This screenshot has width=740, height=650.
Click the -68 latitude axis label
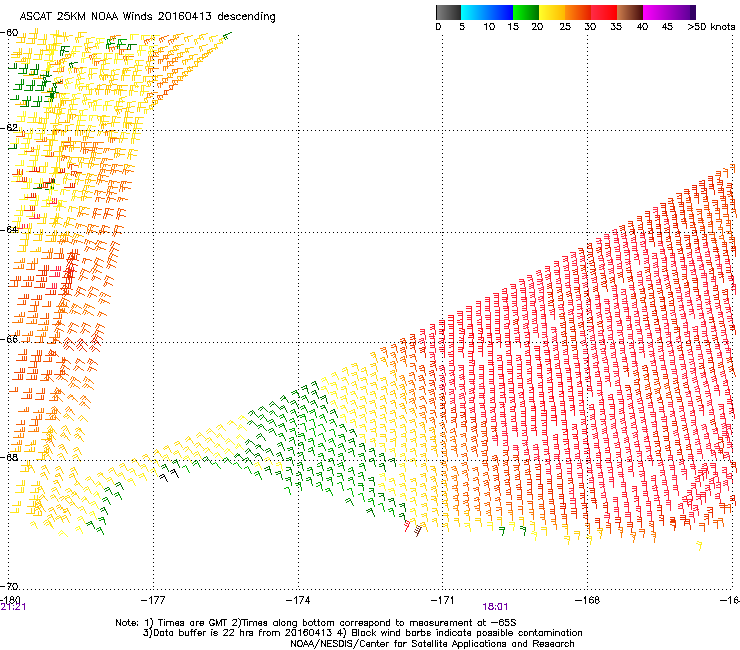coord(9,457)
